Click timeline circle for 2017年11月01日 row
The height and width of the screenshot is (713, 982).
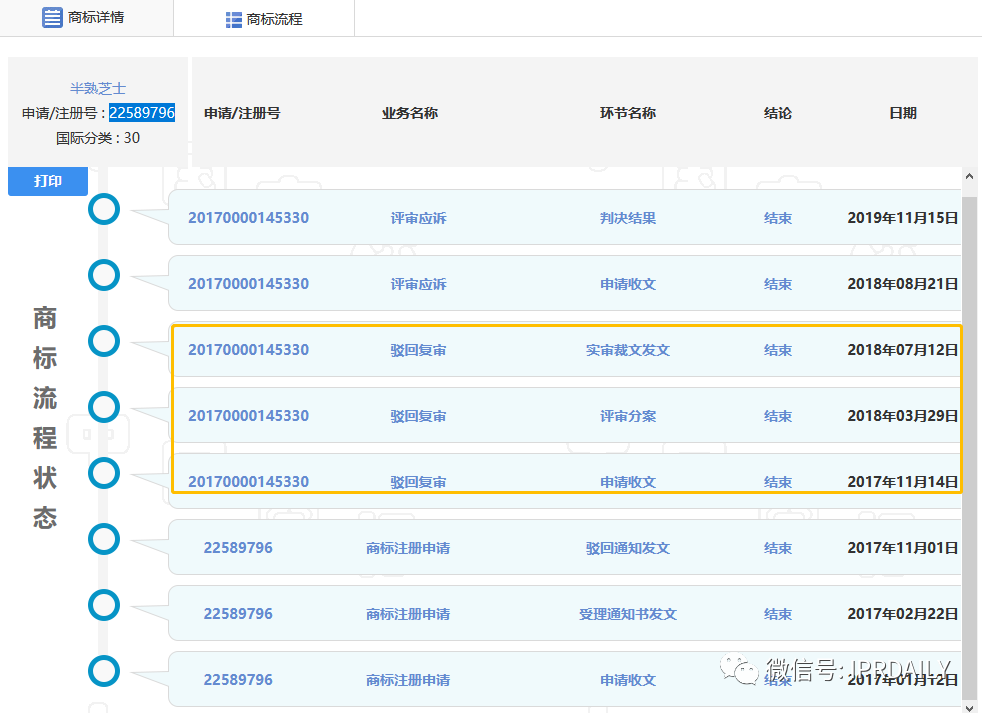[x=104, y=539]
